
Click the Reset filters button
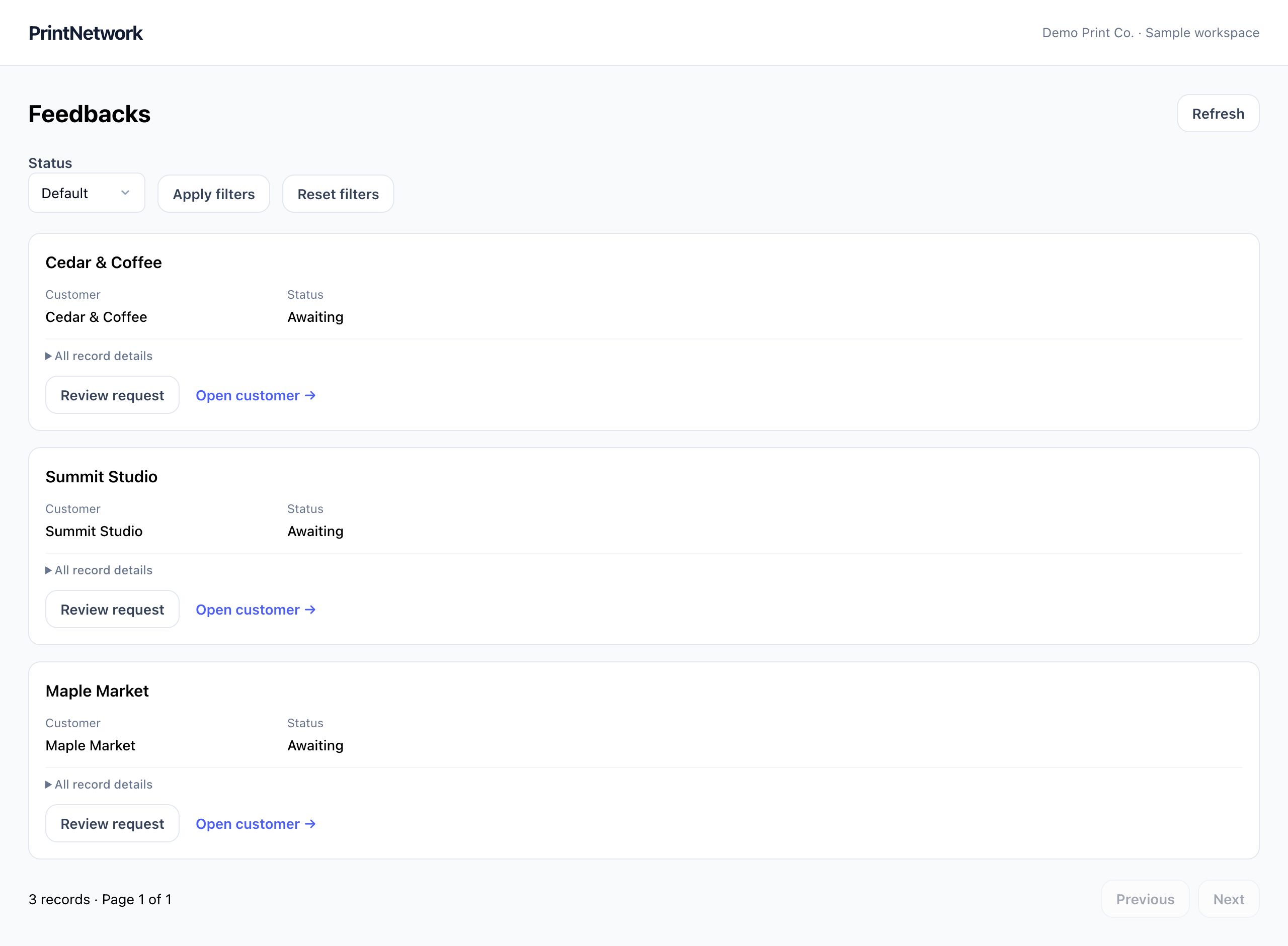338,194
